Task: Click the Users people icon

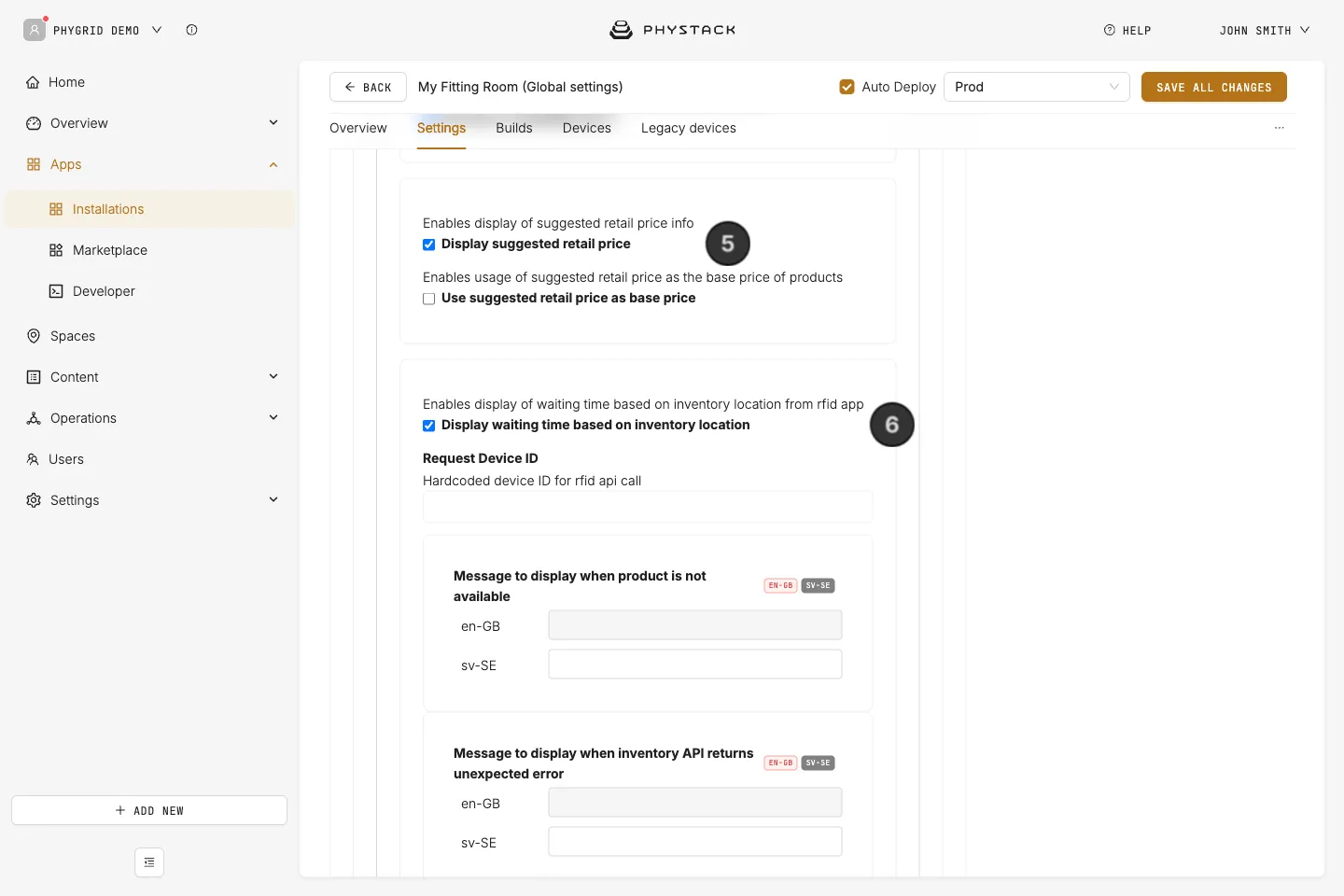Action: 33,459
